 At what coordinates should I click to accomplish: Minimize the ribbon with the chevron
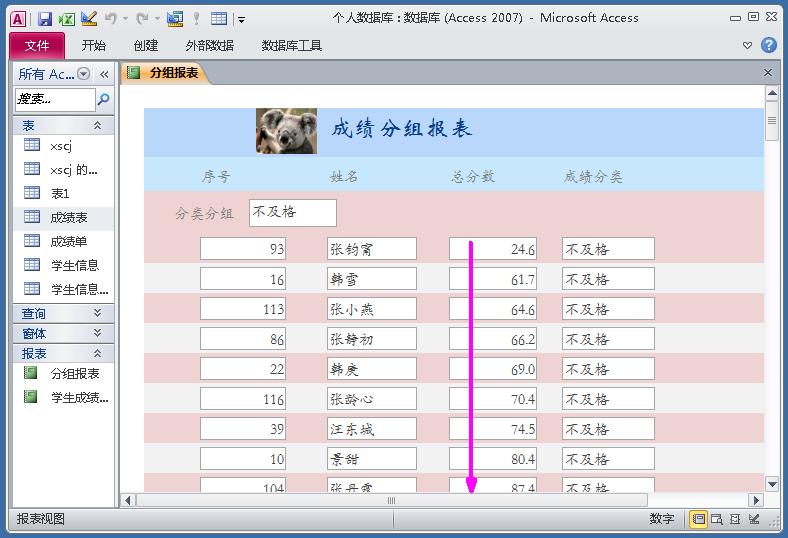[x=747, y=45]
